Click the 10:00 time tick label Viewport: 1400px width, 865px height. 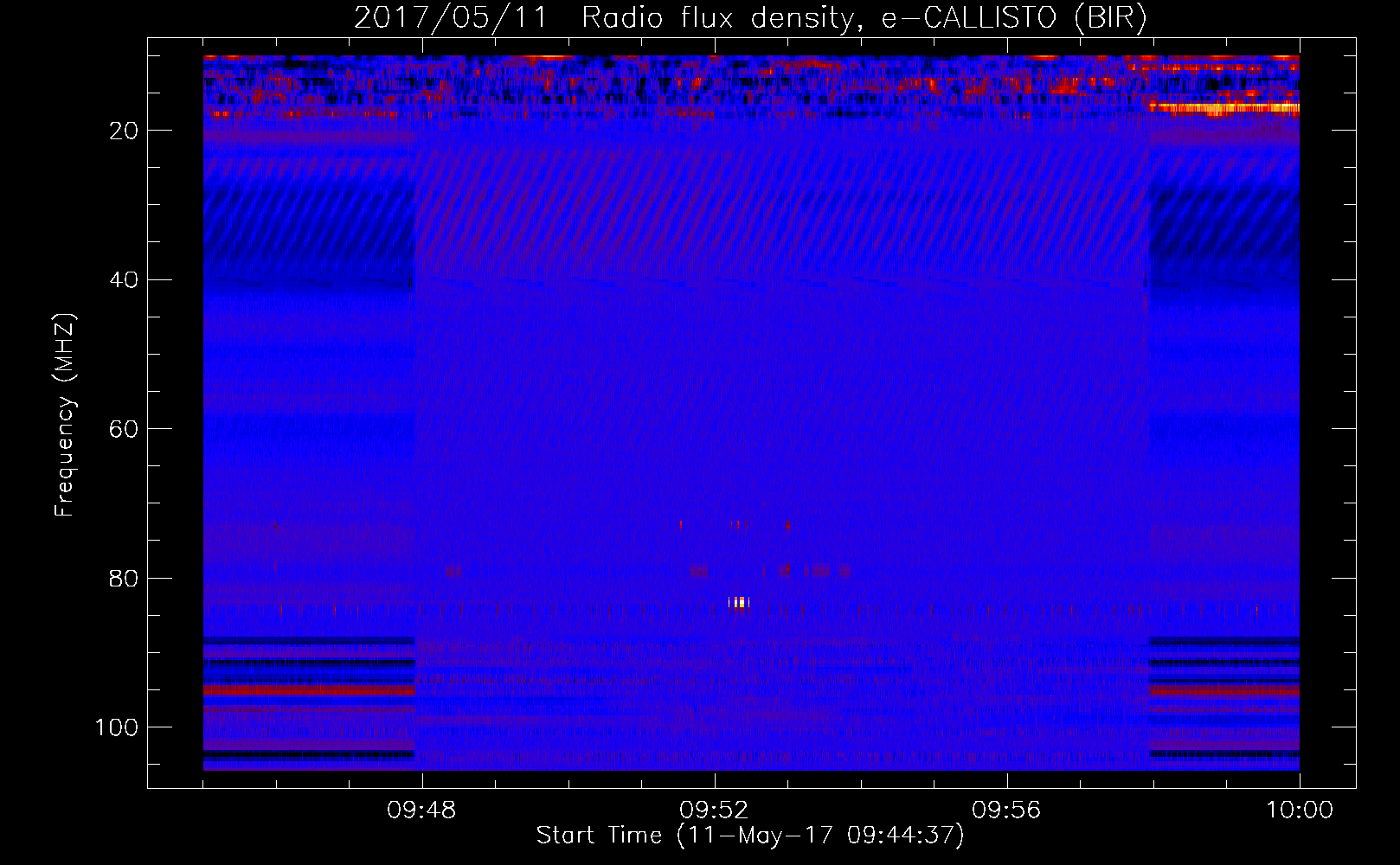coord(1299,811)
